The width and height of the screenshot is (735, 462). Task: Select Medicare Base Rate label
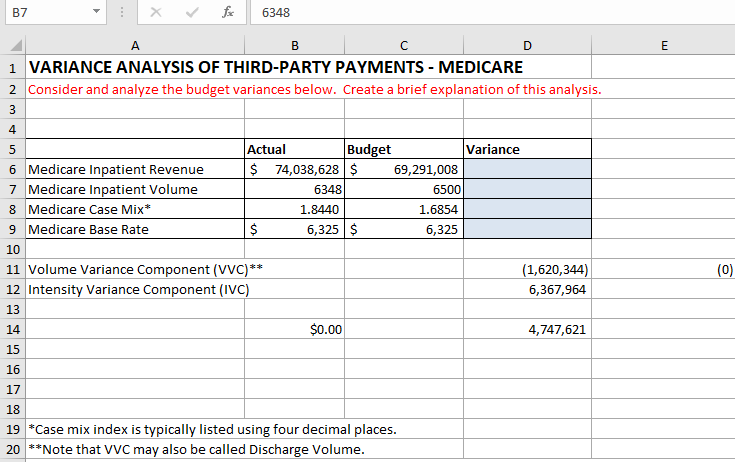tap(135, 229)
